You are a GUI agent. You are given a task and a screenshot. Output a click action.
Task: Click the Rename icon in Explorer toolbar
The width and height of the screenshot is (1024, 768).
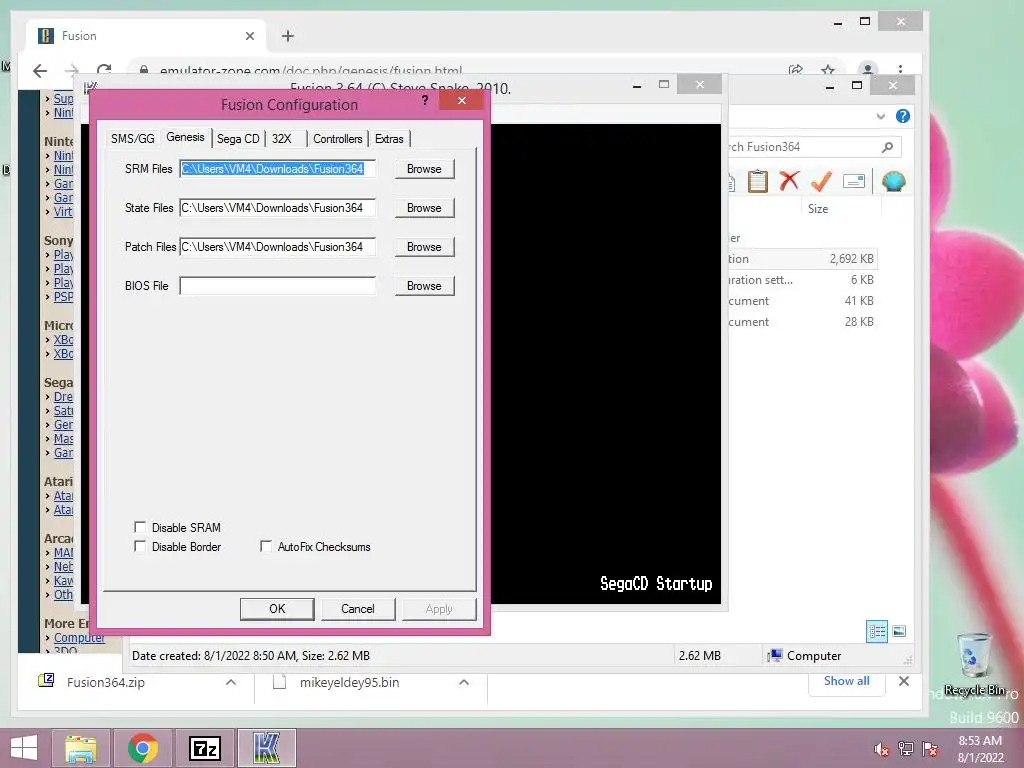(x=854, y=181)
